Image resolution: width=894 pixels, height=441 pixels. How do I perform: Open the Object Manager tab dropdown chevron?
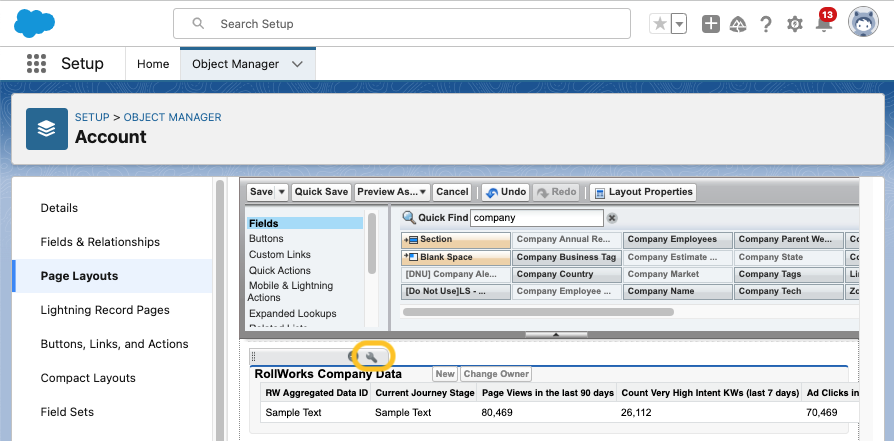click(297, 64)
